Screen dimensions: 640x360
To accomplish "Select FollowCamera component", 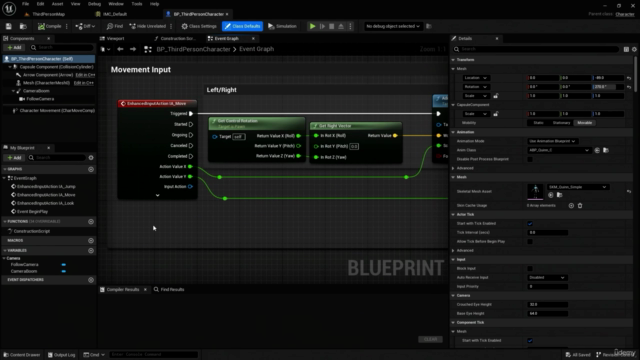I will [40, 99].
